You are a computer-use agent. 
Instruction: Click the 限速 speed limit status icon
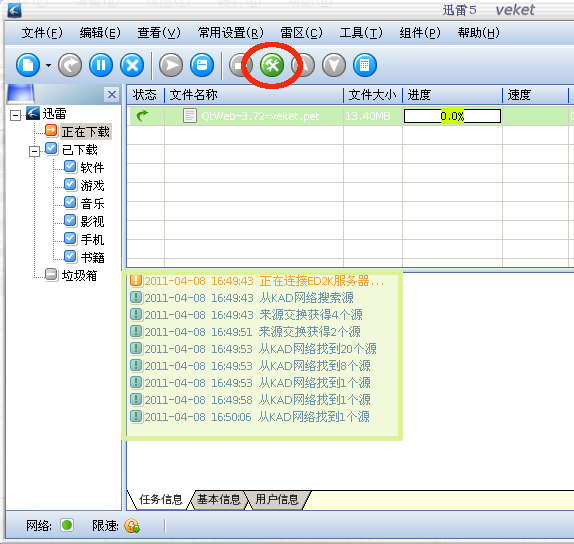(x=132, y=526)
